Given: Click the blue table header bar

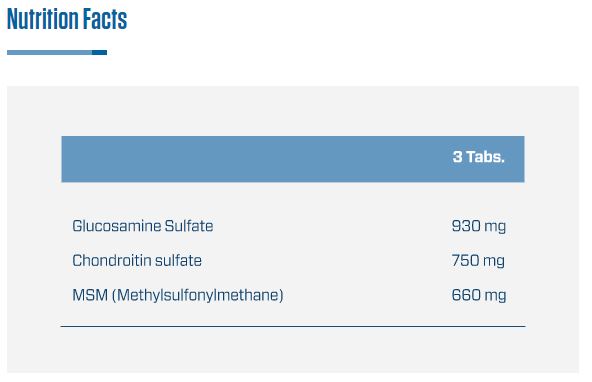Looking at the screenshot, I should click(x=293, y=159).
